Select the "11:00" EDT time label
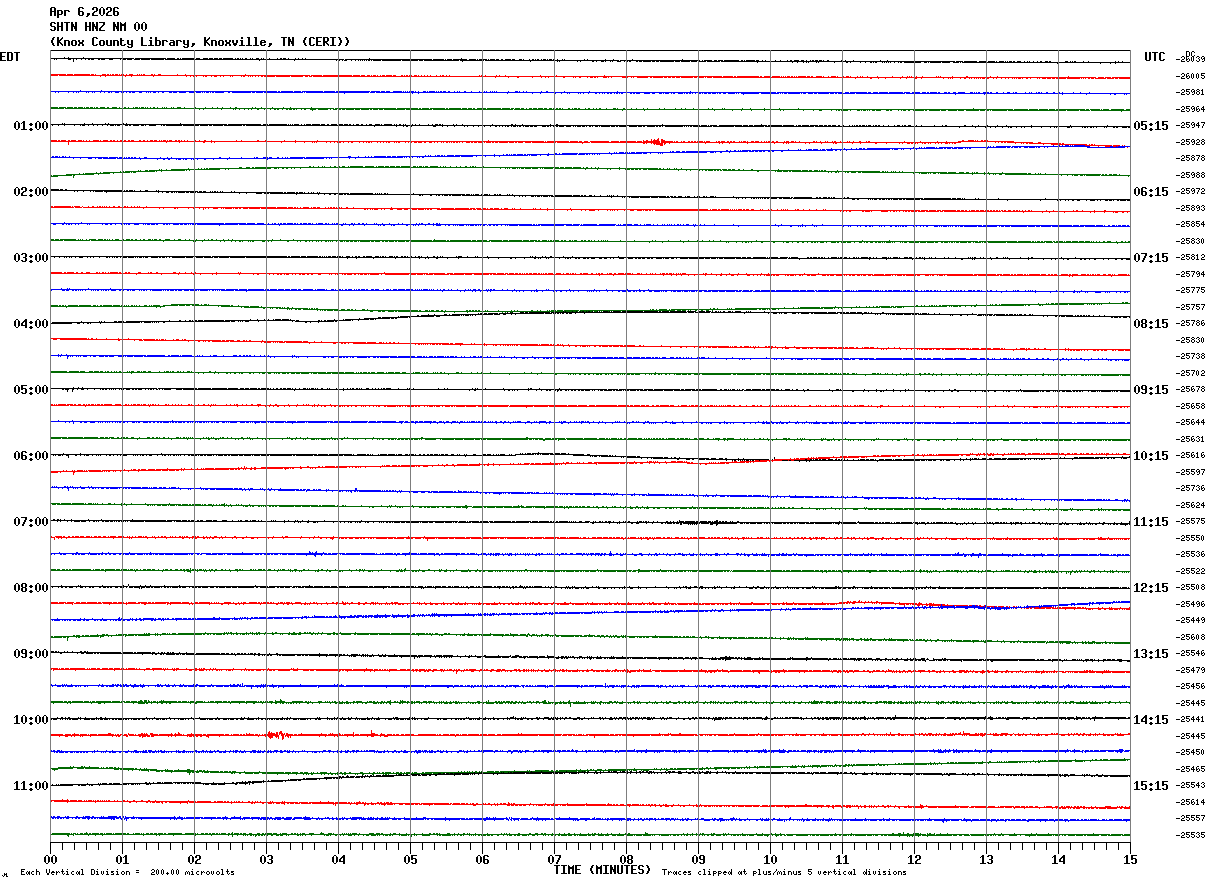The height and width of the screenshot is (886, 1210). pyautogui.click(x=31, y=786)
